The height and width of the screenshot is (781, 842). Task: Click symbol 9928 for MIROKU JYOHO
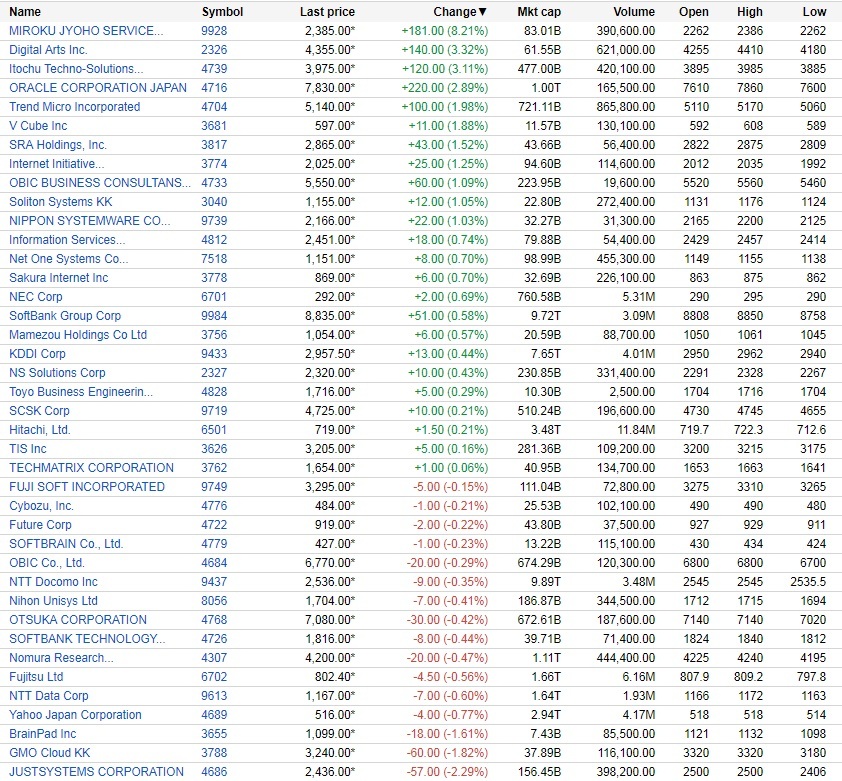click(214, 31)
